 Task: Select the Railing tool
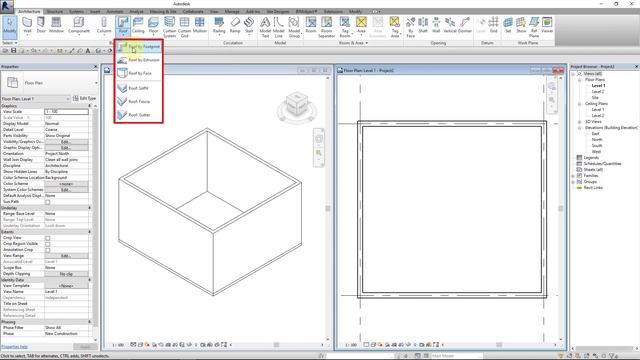(x=219, y=25)
